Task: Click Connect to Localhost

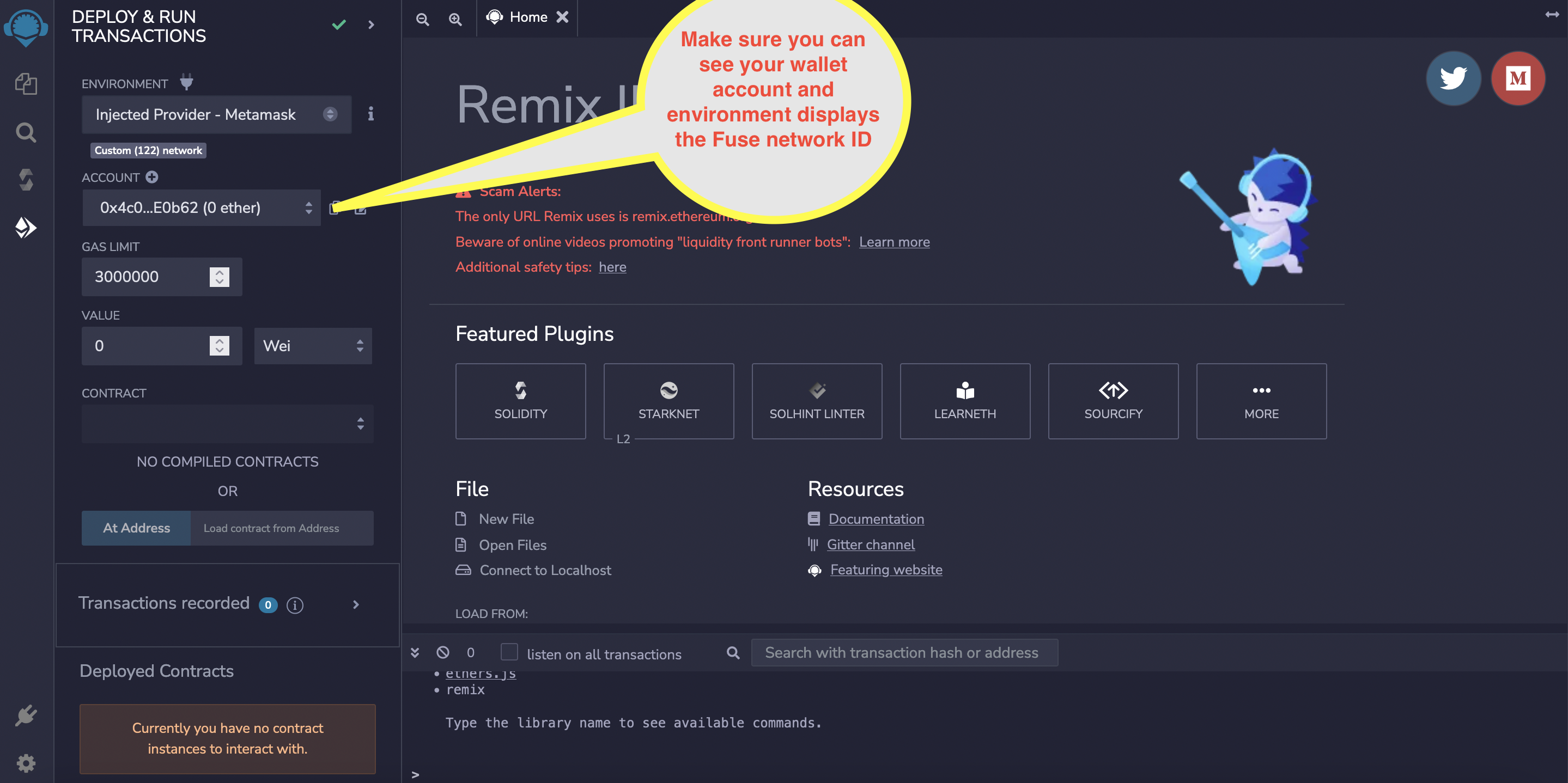Action: [545, 570]
